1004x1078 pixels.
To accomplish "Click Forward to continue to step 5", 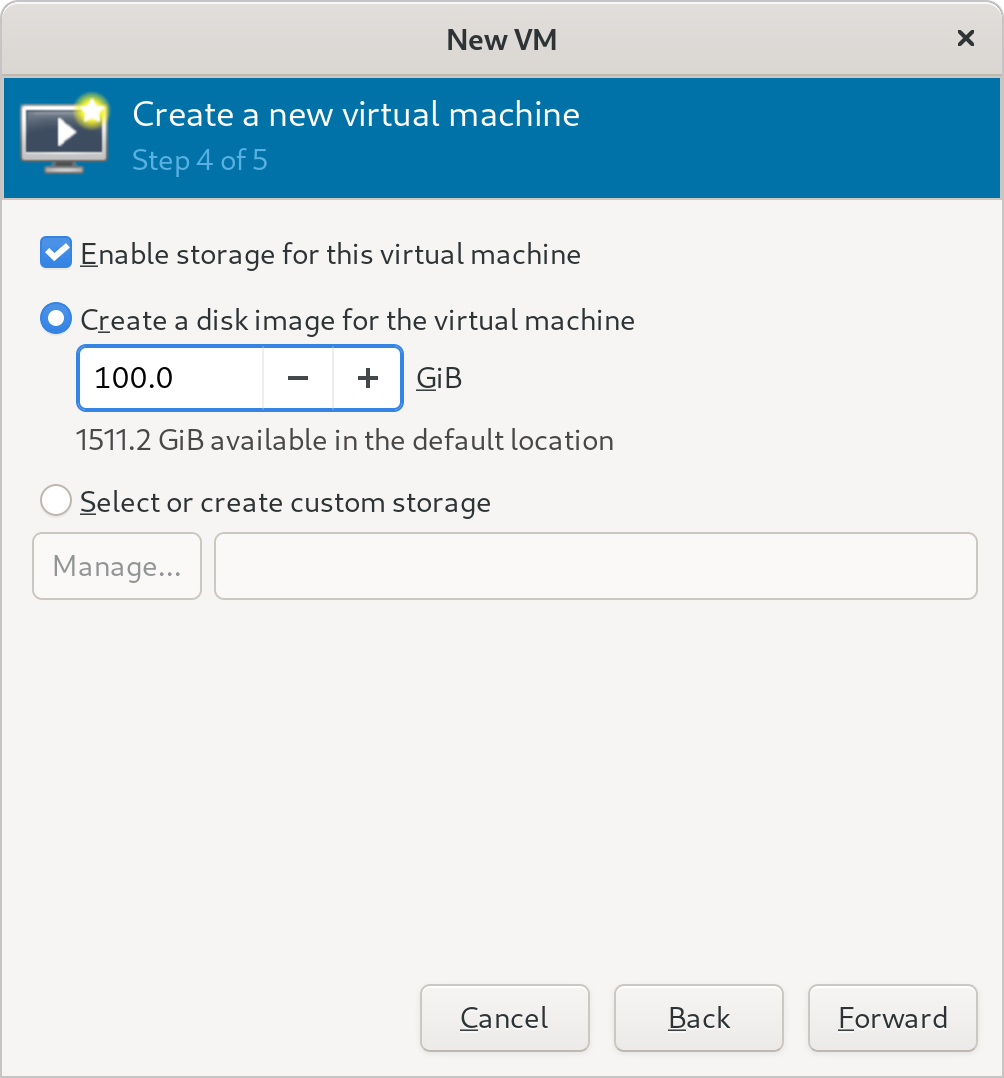I will tap(892, 1017).
